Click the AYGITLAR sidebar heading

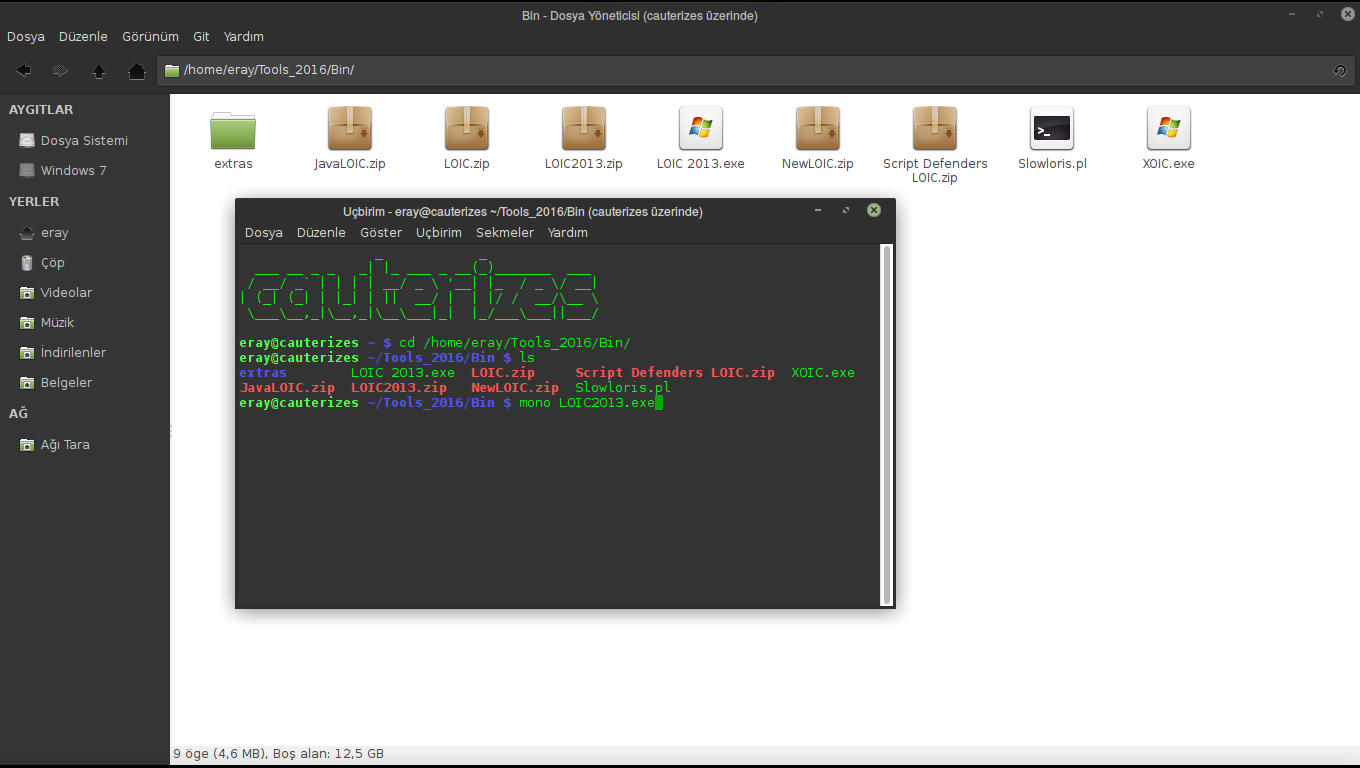pos(41,110)
